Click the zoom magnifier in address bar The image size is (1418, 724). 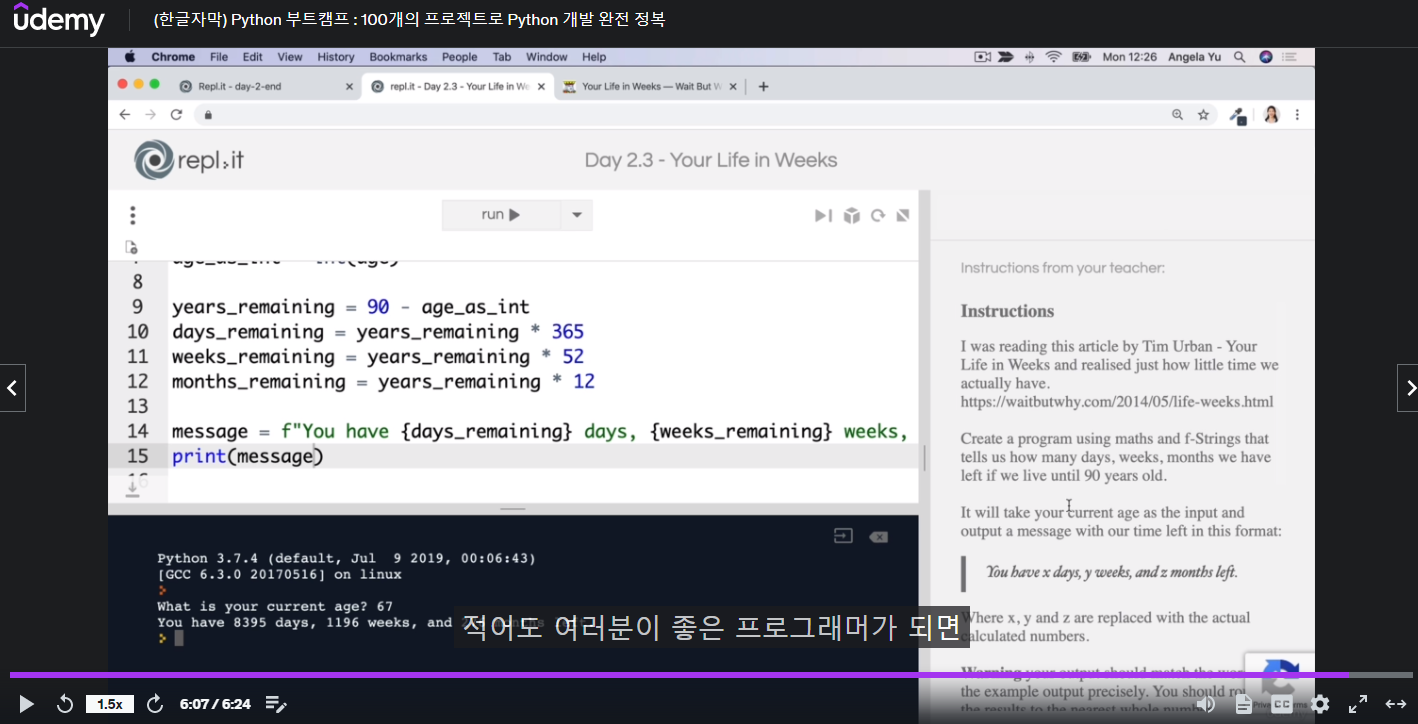pos(1178,115)
